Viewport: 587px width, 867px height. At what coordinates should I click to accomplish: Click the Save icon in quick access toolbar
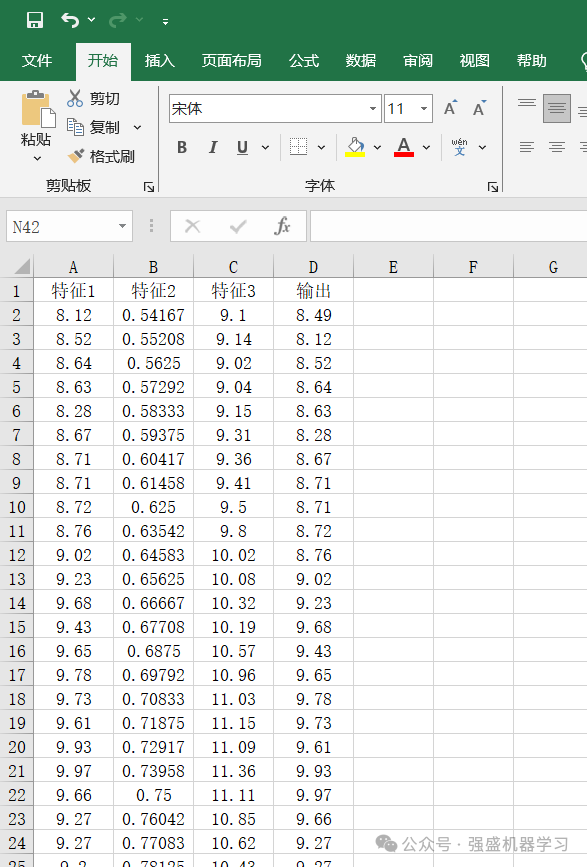point(35,20)
